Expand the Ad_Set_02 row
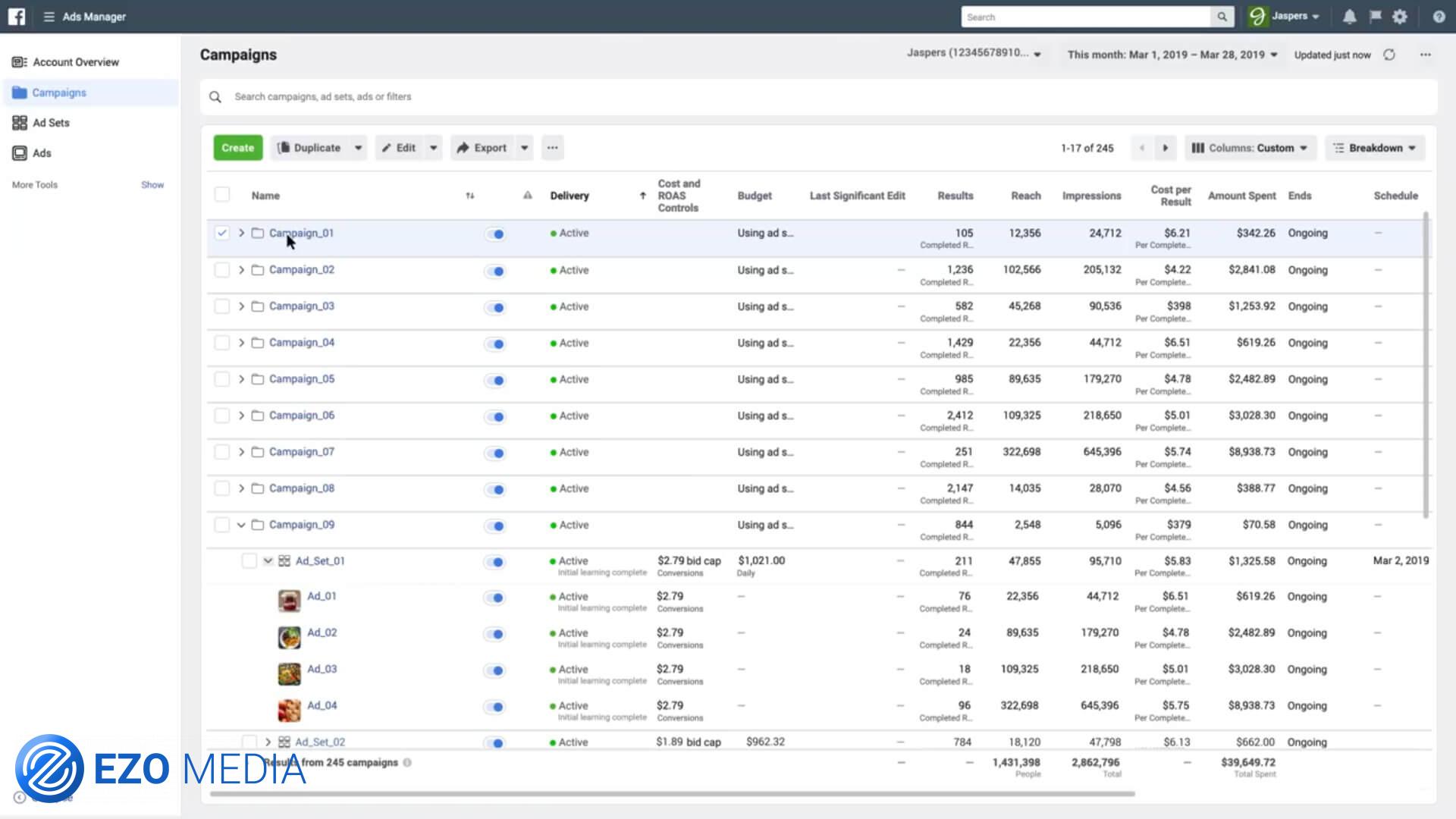This screenshot has height=819, width=1456. tap(268, 742)
